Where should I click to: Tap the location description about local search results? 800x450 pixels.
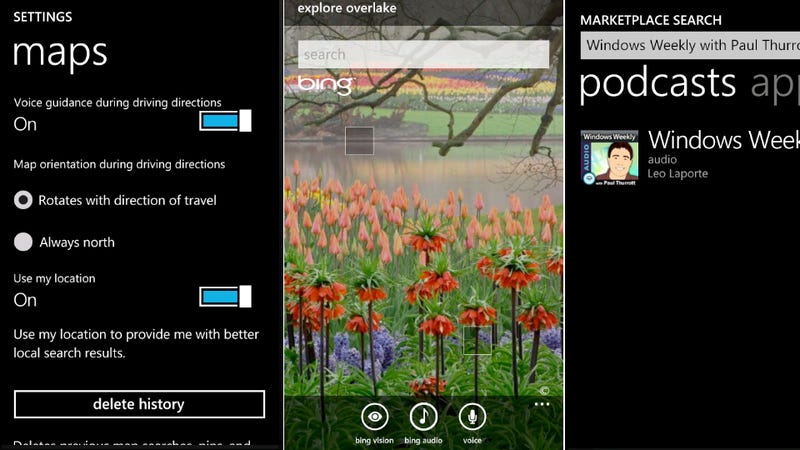136,343
